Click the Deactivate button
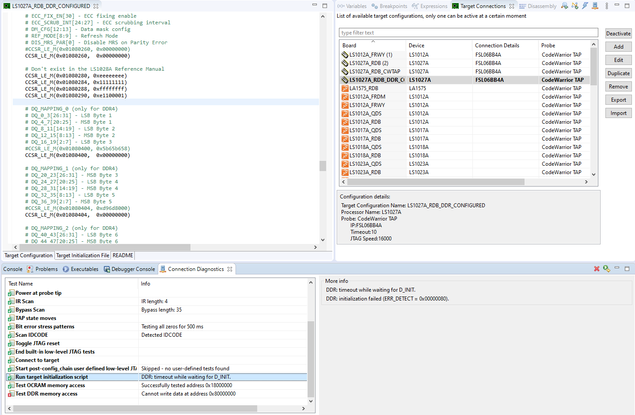 (618, 34)
